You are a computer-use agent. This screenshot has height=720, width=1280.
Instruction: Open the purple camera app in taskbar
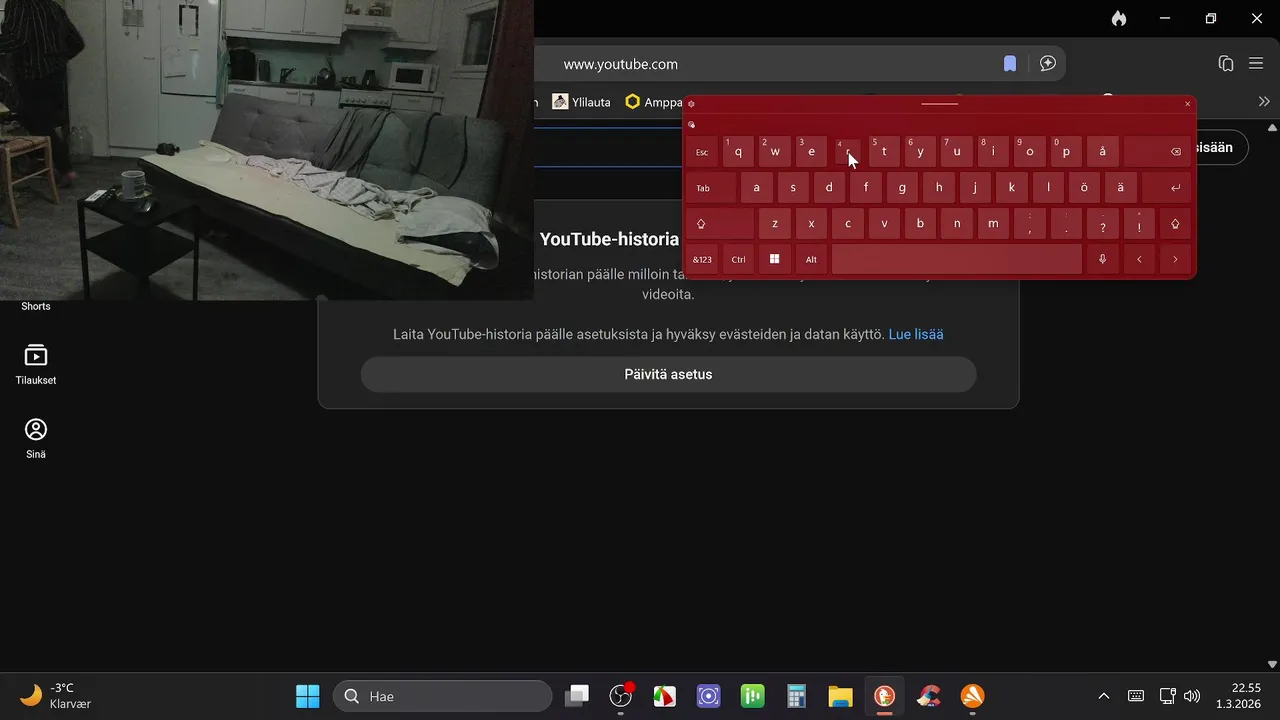[709, 696]
